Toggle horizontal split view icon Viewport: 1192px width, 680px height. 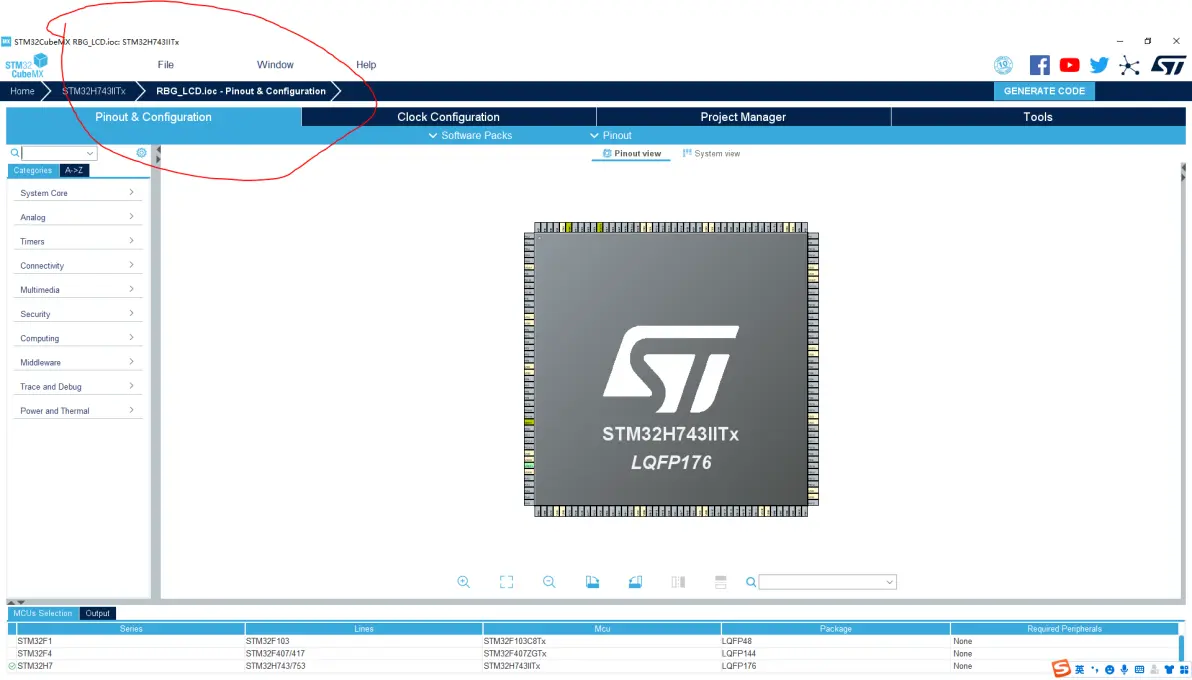pyautogui.click(x=721, y=582)
